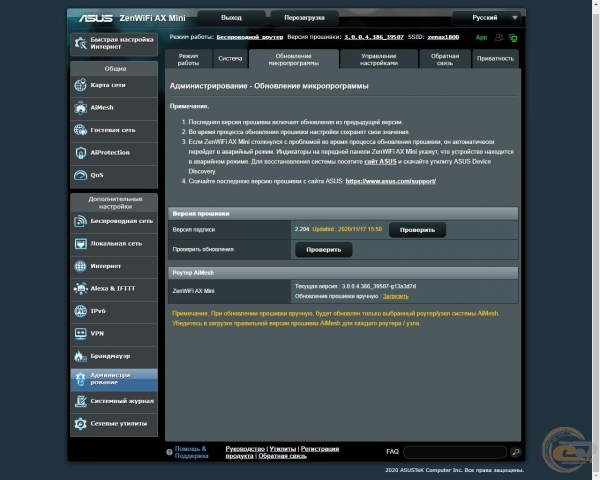Screen dimensions: 600x480
Task: Click the Системный журнал log icon
Action: [x=80, y=401]
